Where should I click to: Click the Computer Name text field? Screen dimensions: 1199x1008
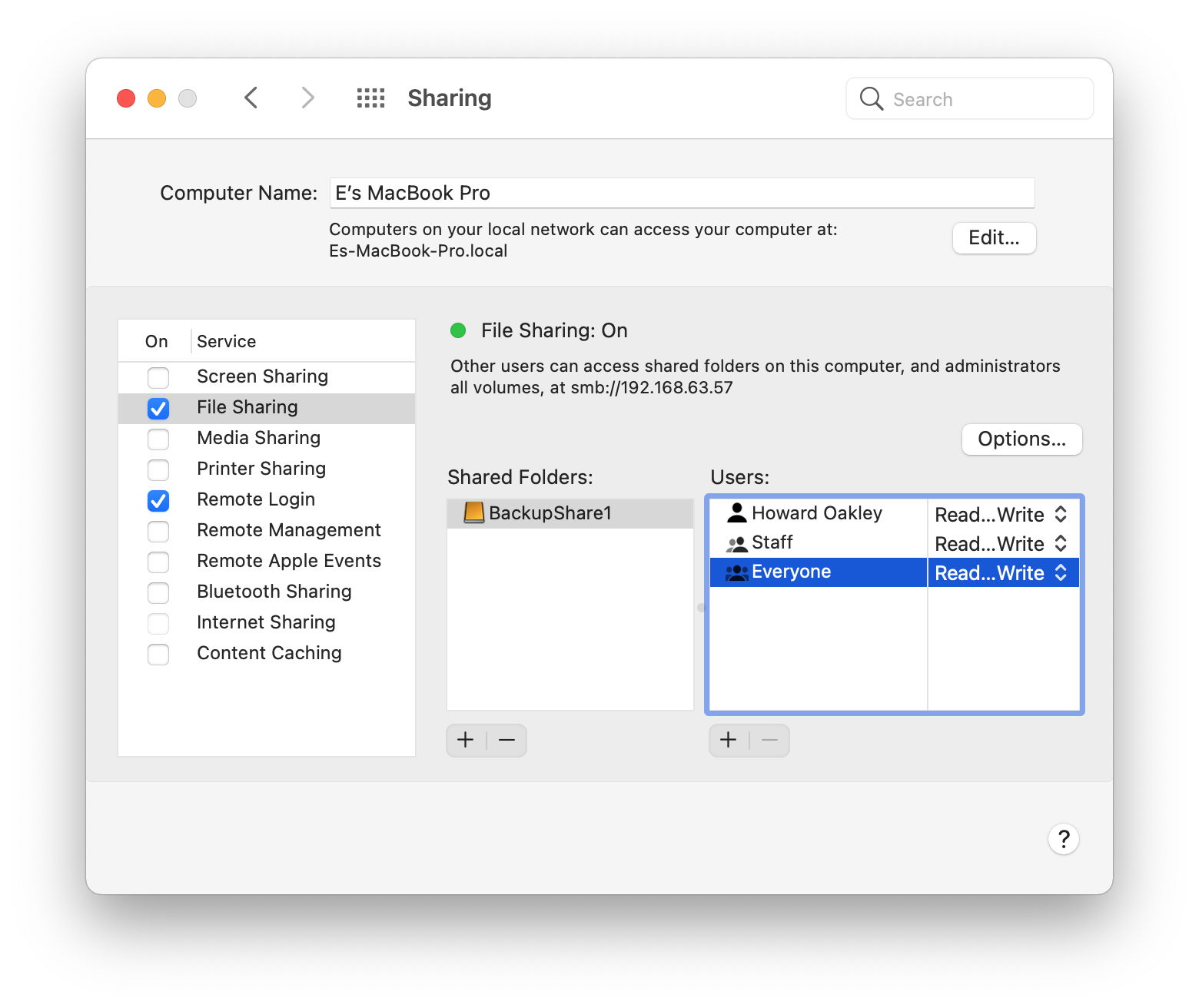point(682,193)
